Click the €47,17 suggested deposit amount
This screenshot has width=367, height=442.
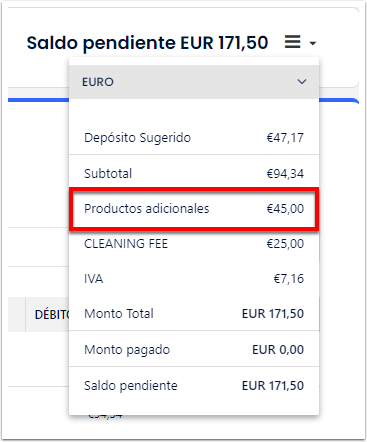coord(285,138)
